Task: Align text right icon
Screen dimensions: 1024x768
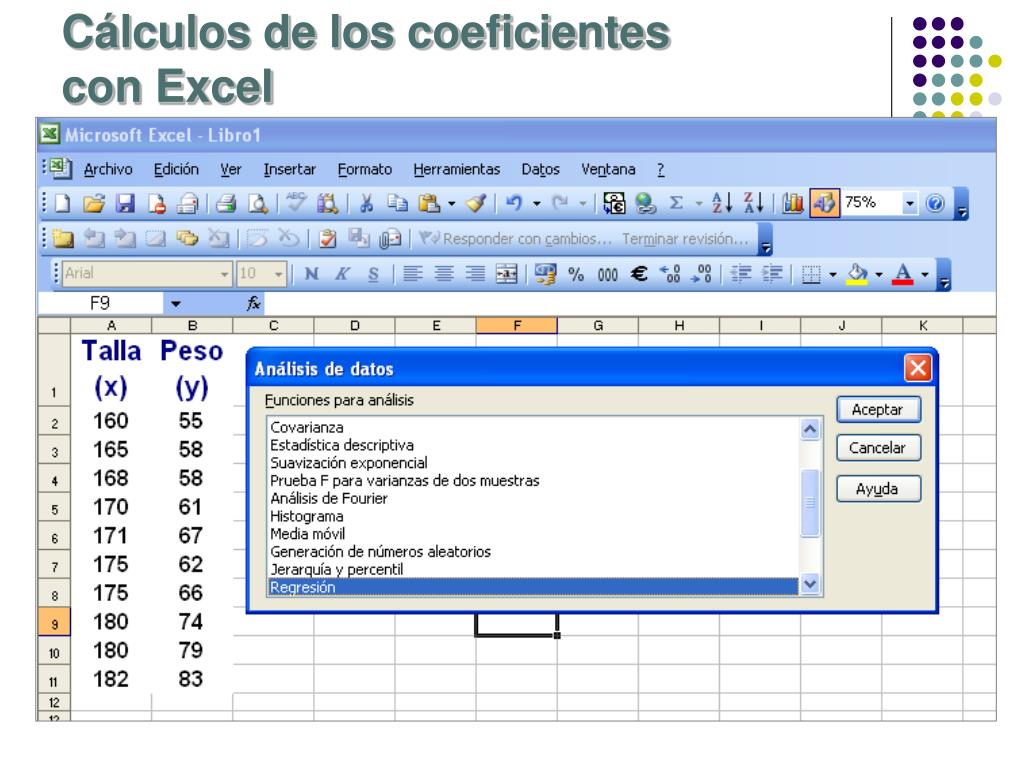Action: 475,274
